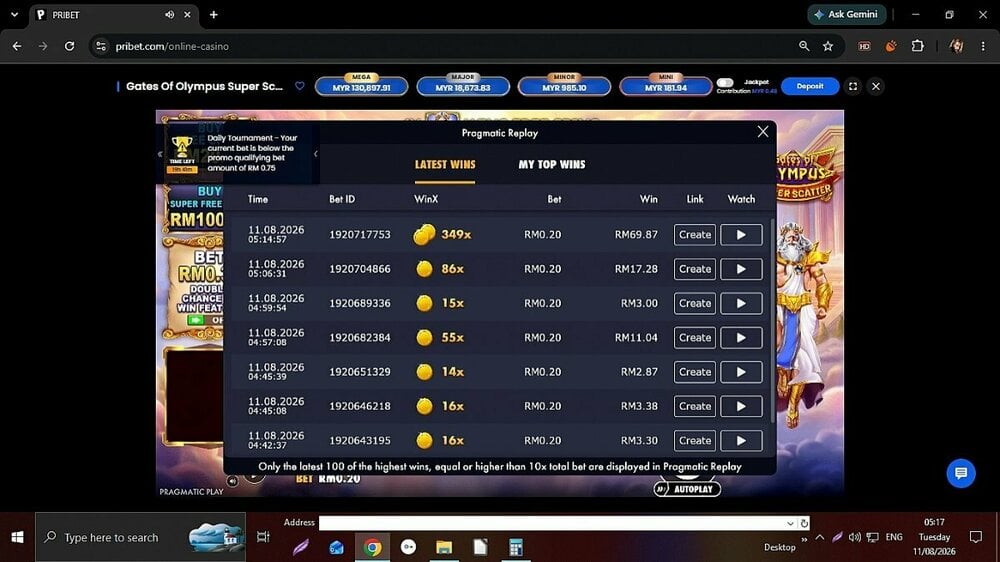Image resolution: width=1000 pixels, height=562 pixels.
Task: Toggle the game sound speaker icon
Action: pyautogui.click(x=232, y=481)
